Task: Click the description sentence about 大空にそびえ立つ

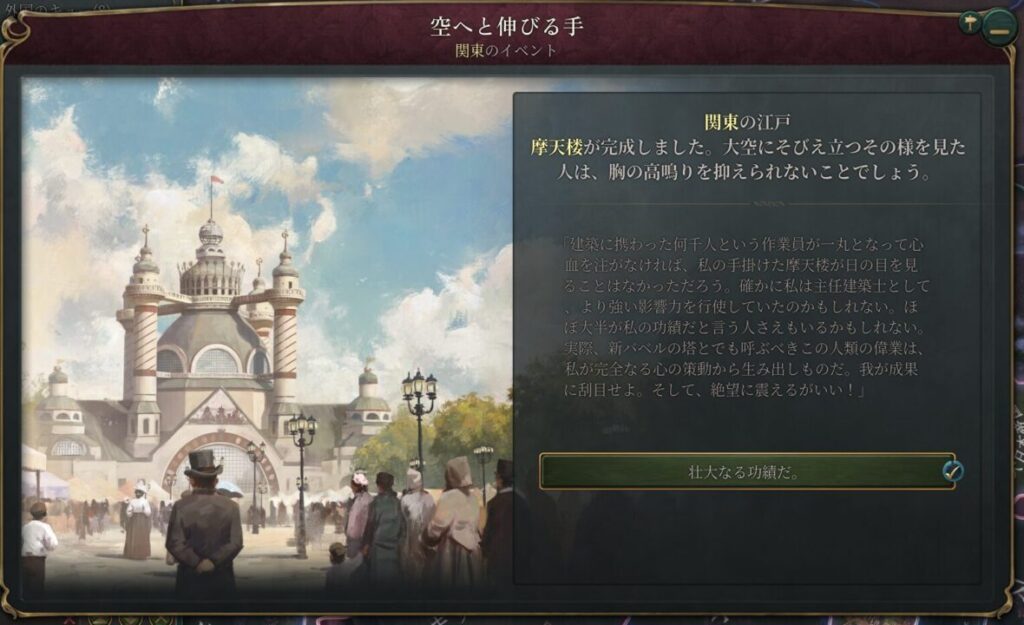Action: point(746,160)
